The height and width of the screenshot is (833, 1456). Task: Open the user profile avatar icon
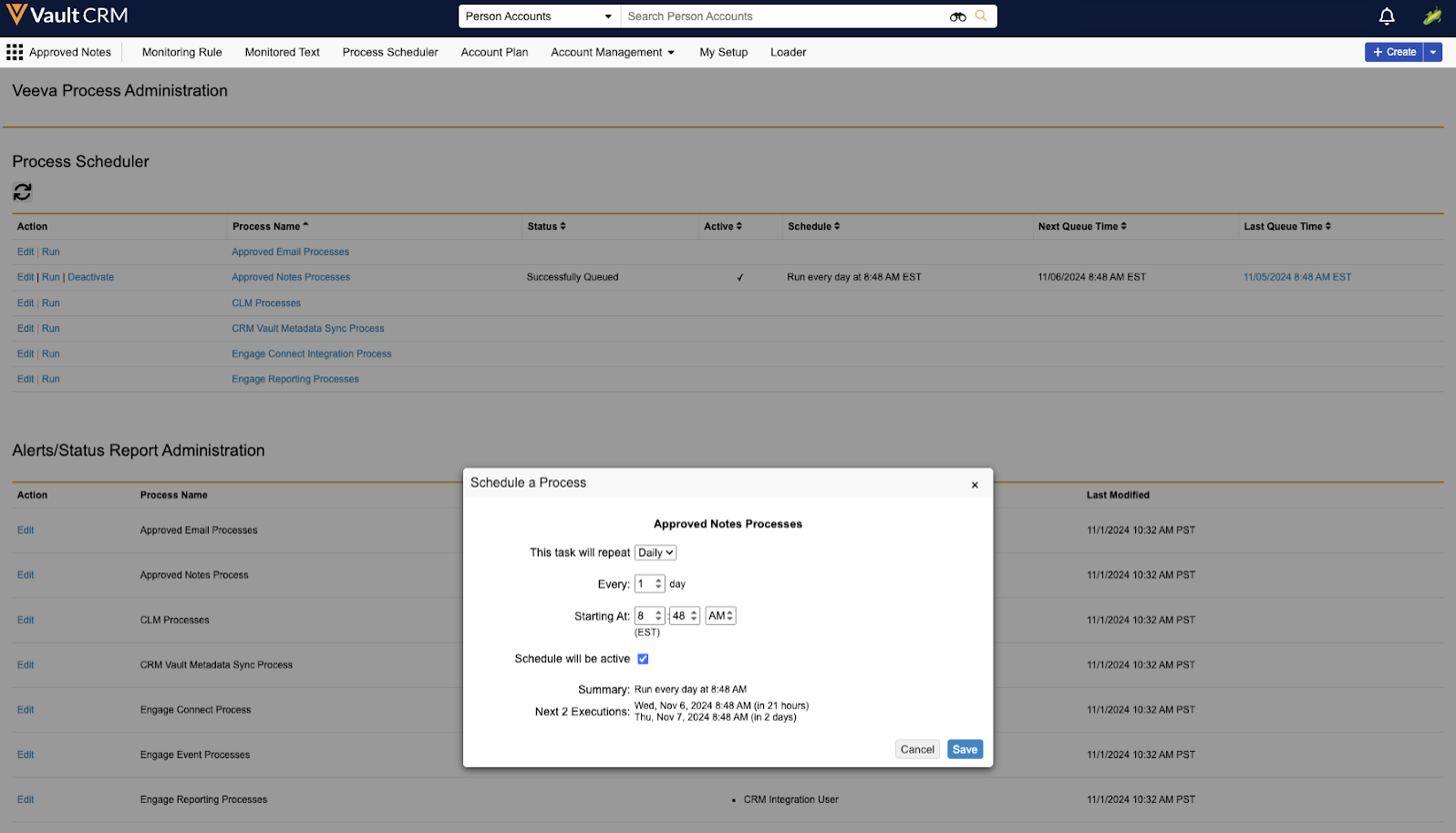[x=1432, y=16]
